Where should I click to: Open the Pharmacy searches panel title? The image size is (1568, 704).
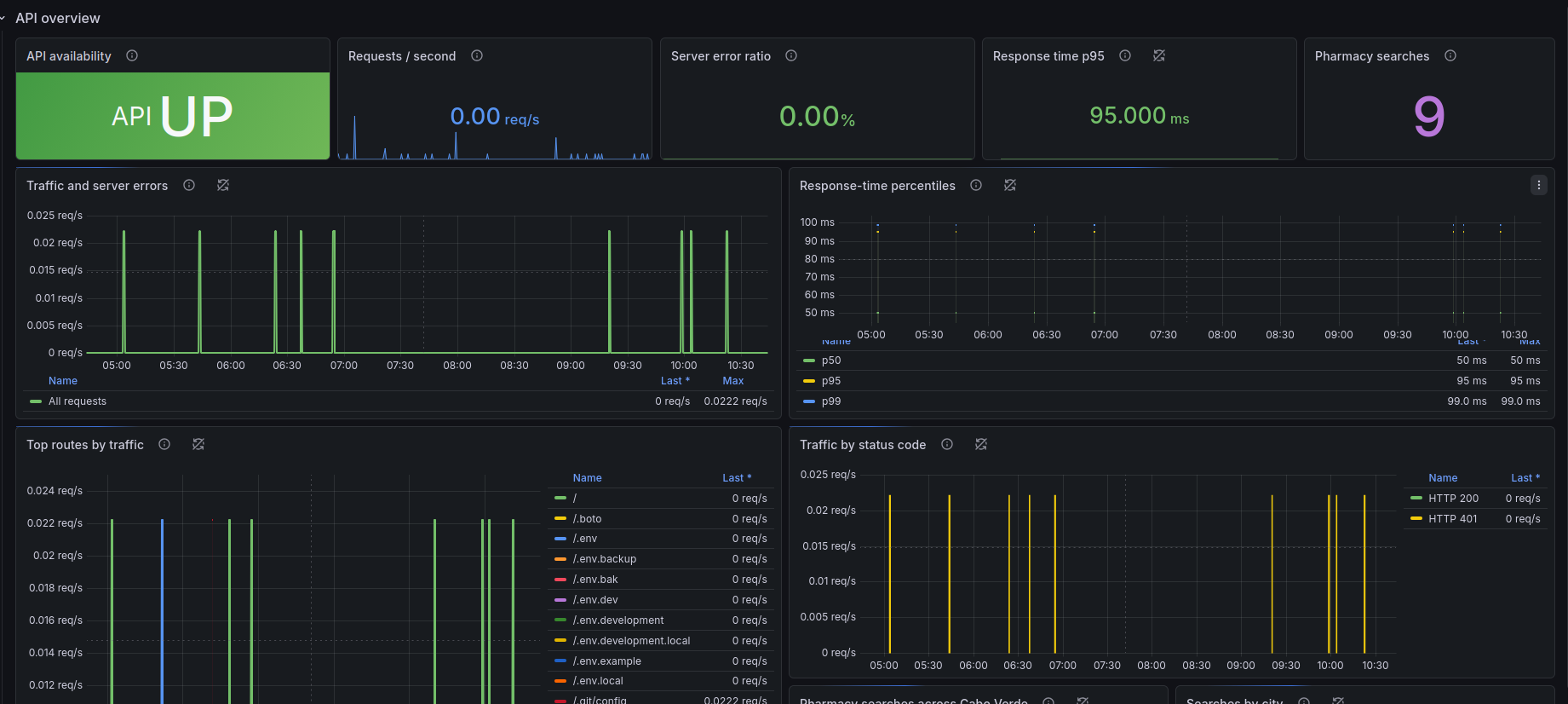coord(1372,56)
